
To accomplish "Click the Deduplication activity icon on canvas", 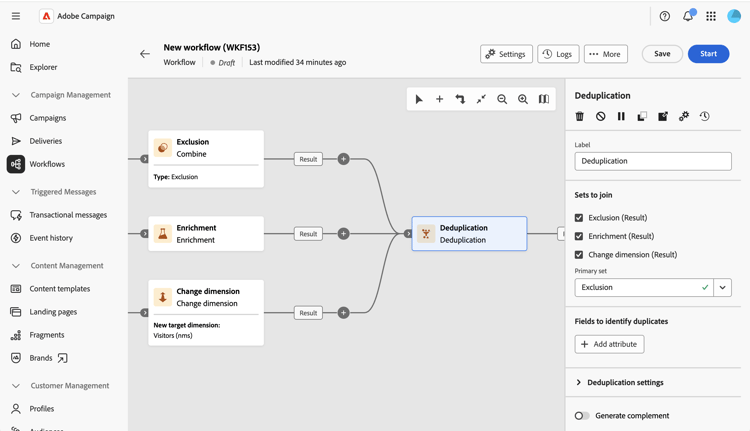I will 426,233.
